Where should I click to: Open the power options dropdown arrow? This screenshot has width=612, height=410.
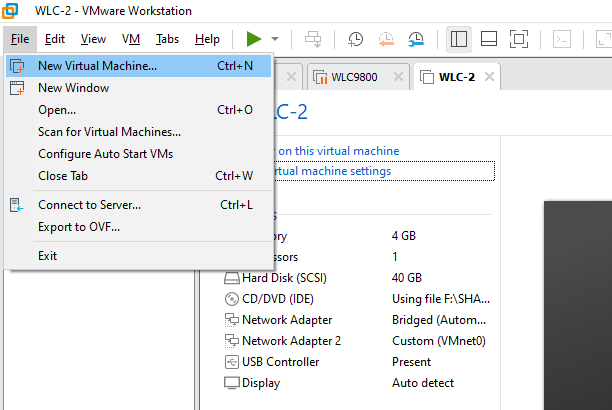coord(275,39)
